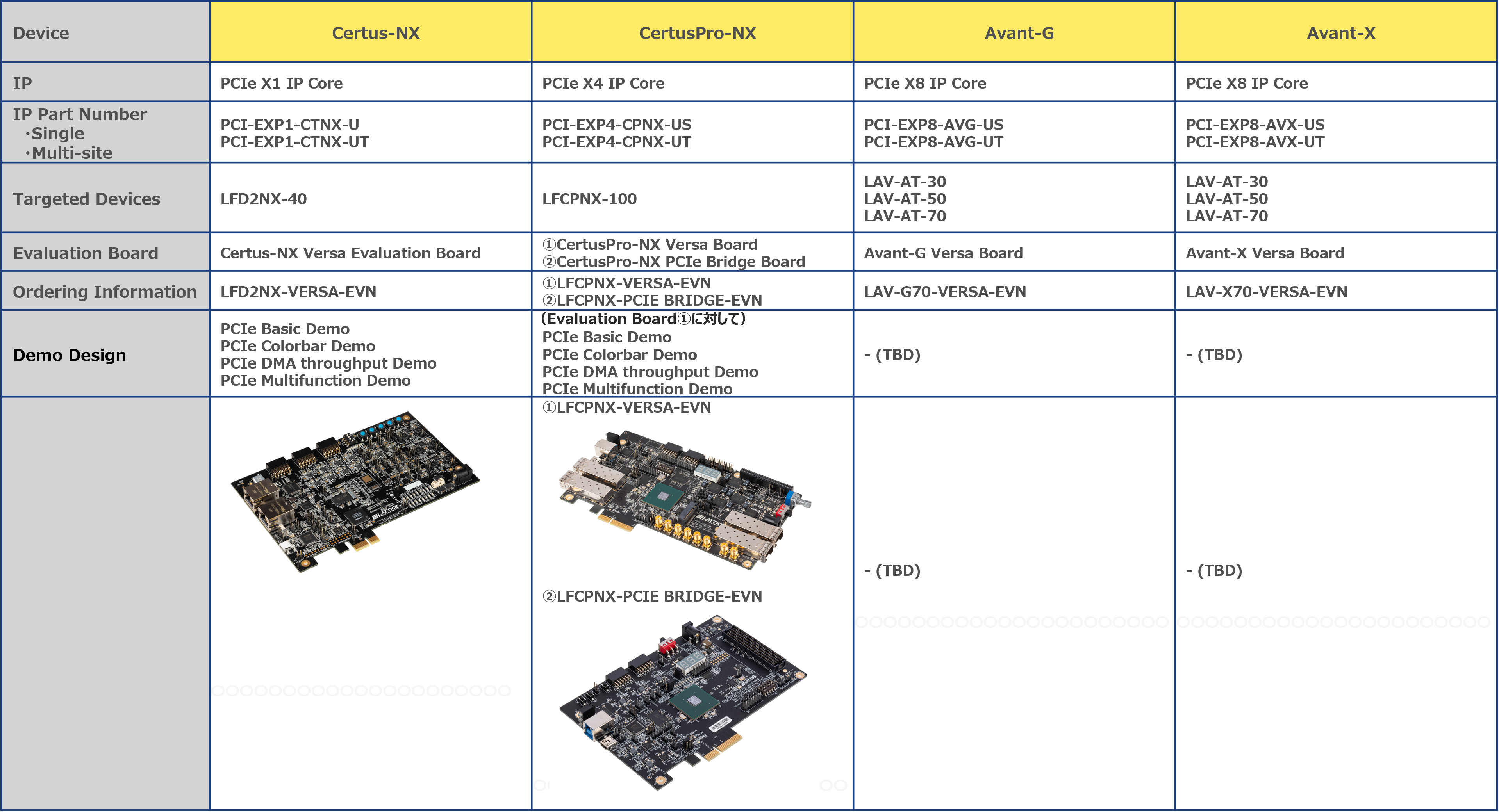The width and height of the screenshot is (1499, 812).
Task: Select PCI-EXP8-AVG-US part number
Action: (x=933, y=125)
